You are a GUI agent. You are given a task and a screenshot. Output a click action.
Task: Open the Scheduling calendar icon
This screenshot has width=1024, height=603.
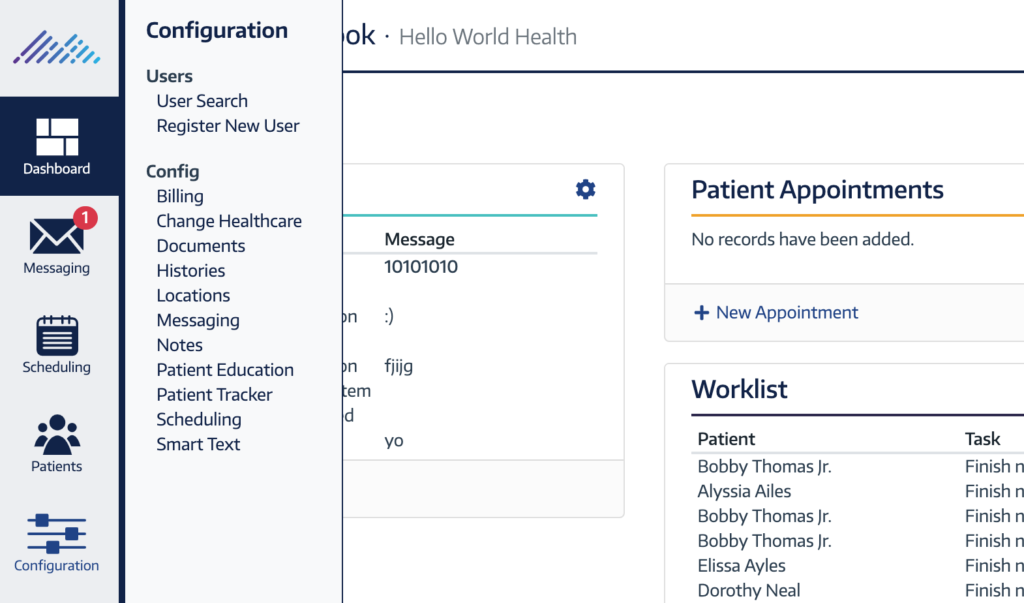coord(57,336)
